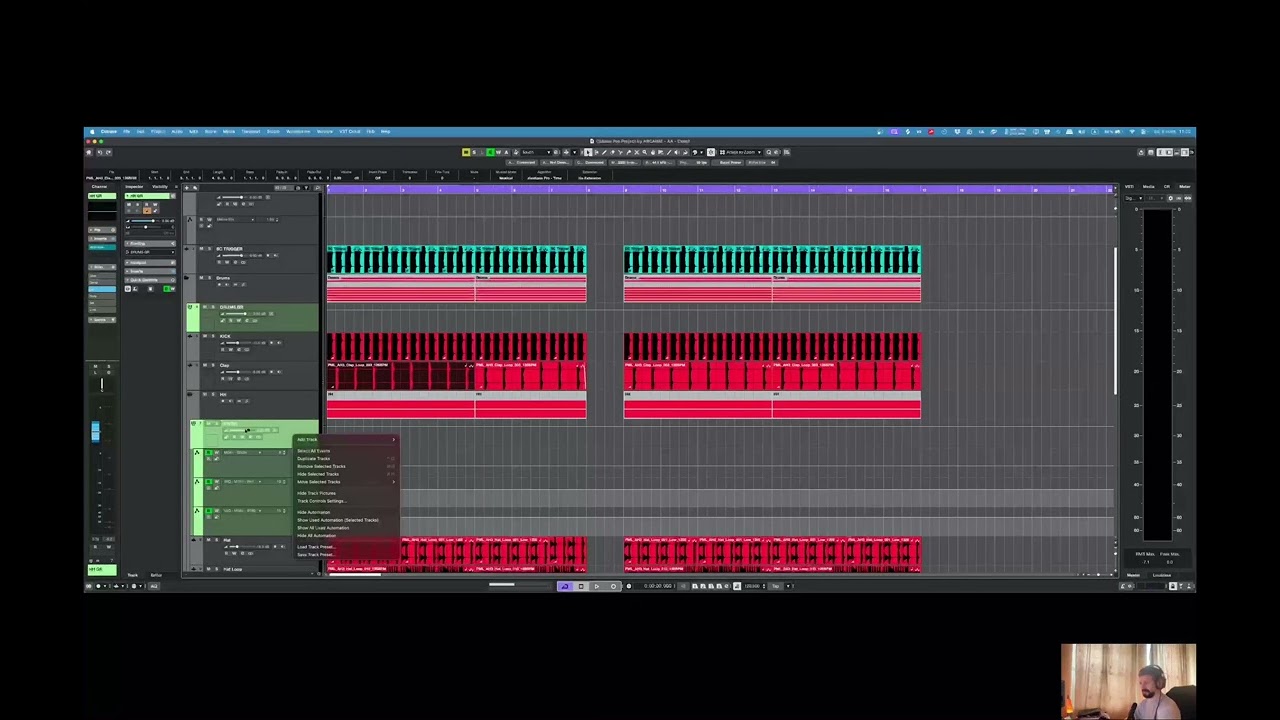Toggle Mute on the Hat track
Screen dimensions: 1280x720
208,540
